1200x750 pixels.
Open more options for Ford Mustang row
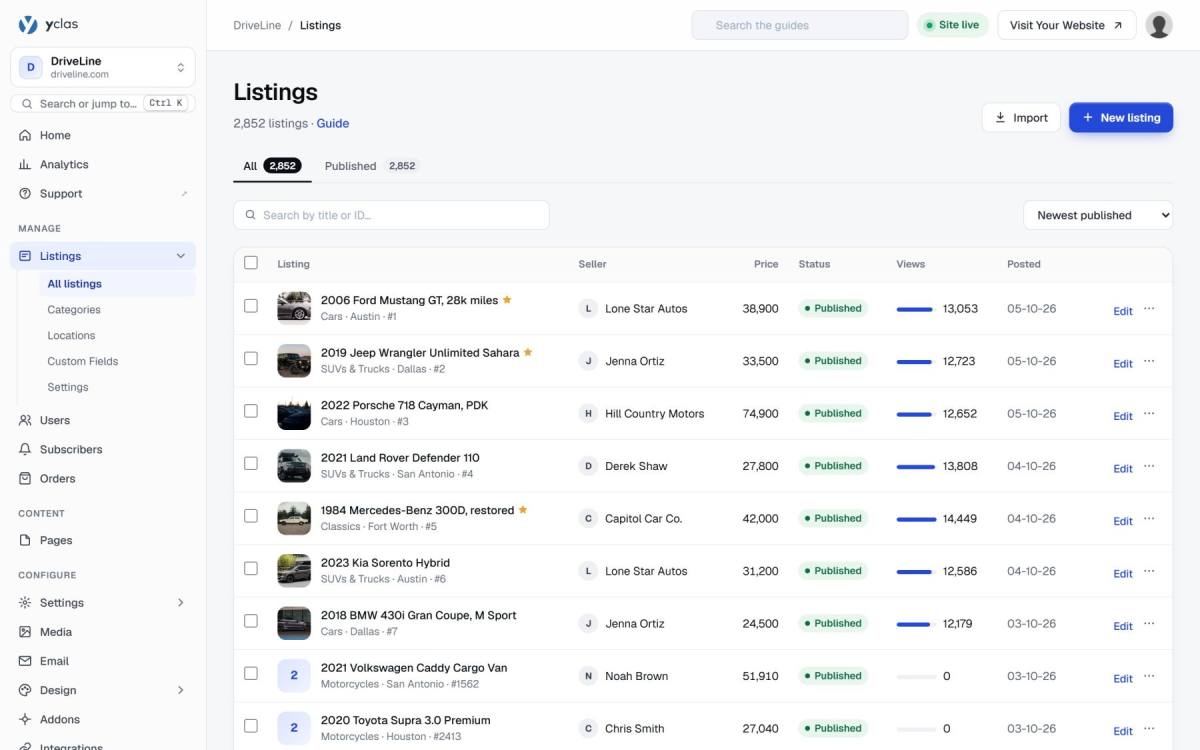pos(1149,309)
